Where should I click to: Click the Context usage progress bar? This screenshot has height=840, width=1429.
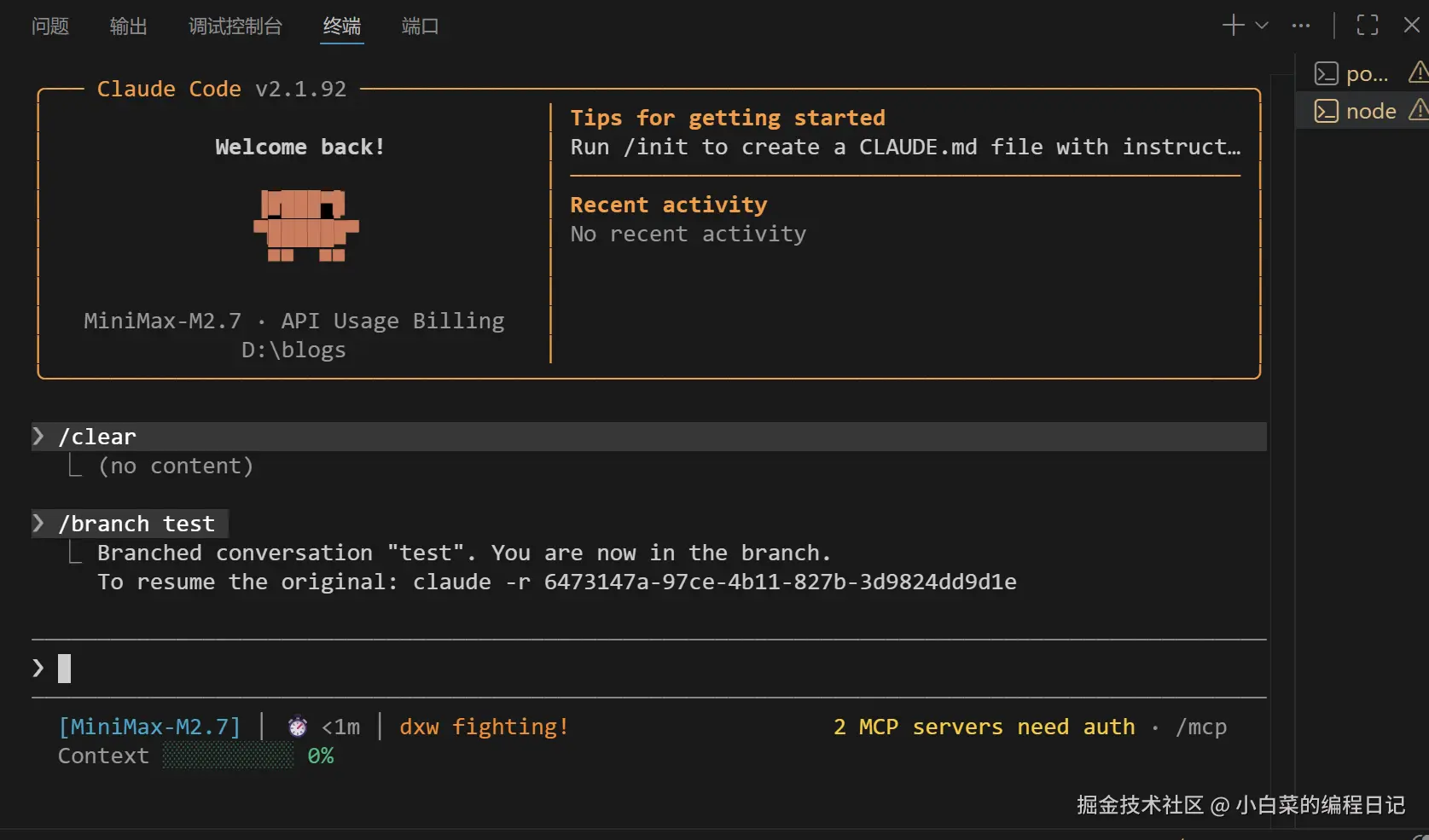[228, 756]
